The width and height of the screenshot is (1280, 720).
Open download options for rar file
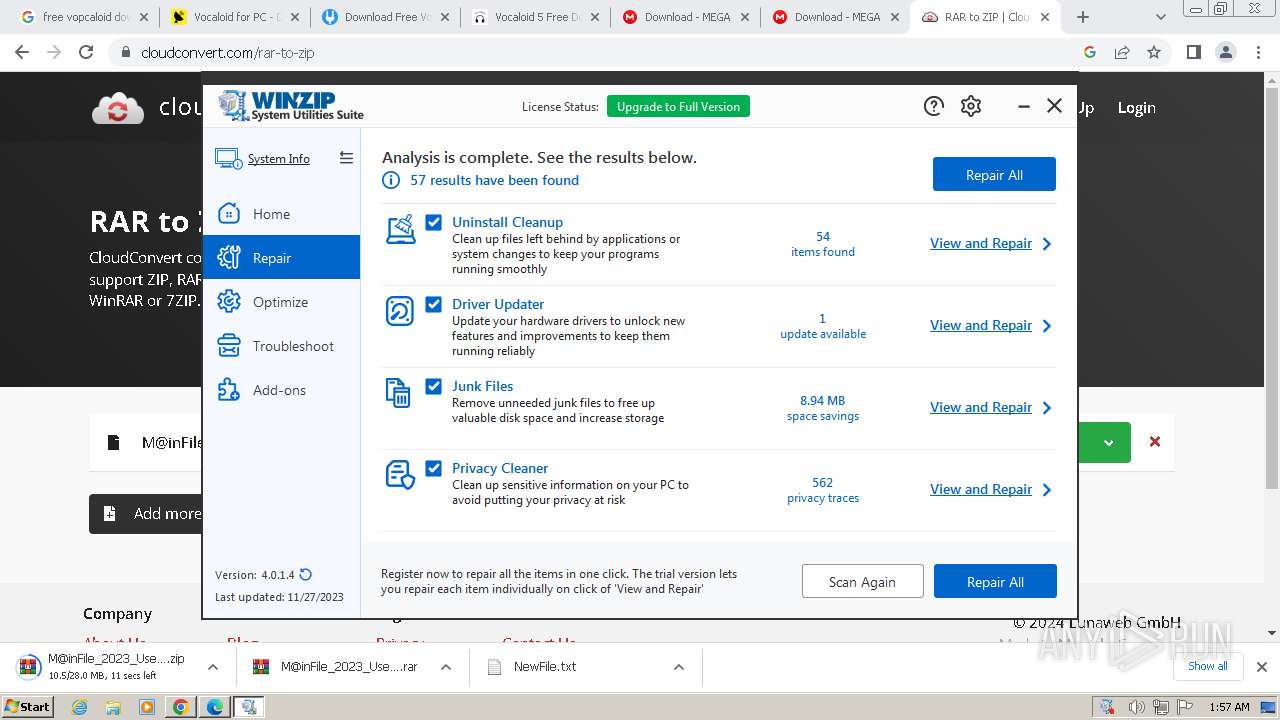pos(446,667)
